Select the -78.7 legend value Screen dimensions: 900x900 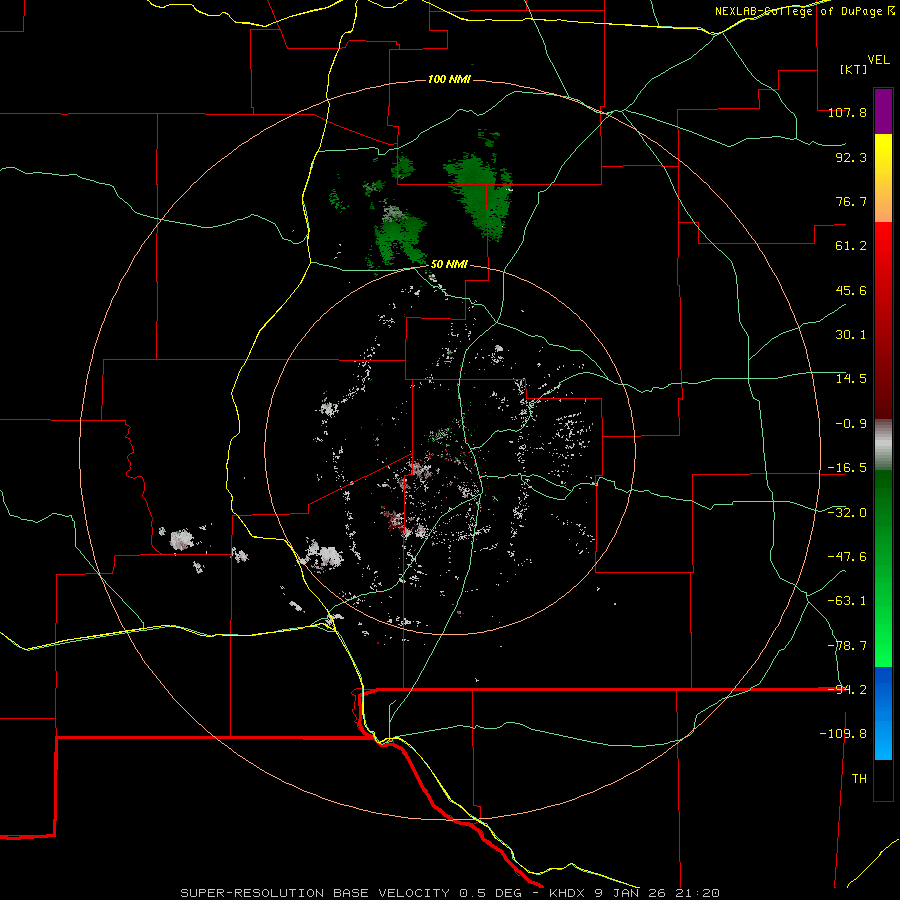pos(847,646)
